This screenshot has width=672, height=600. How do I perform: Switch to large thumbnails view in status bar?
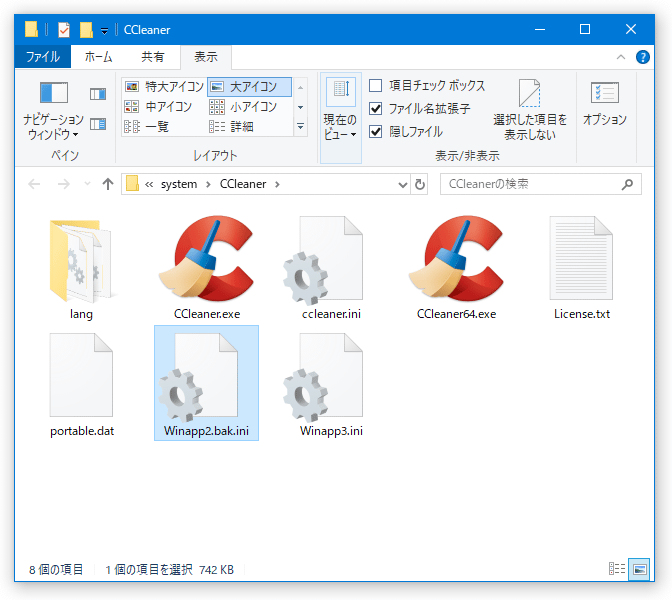(639, 569)
